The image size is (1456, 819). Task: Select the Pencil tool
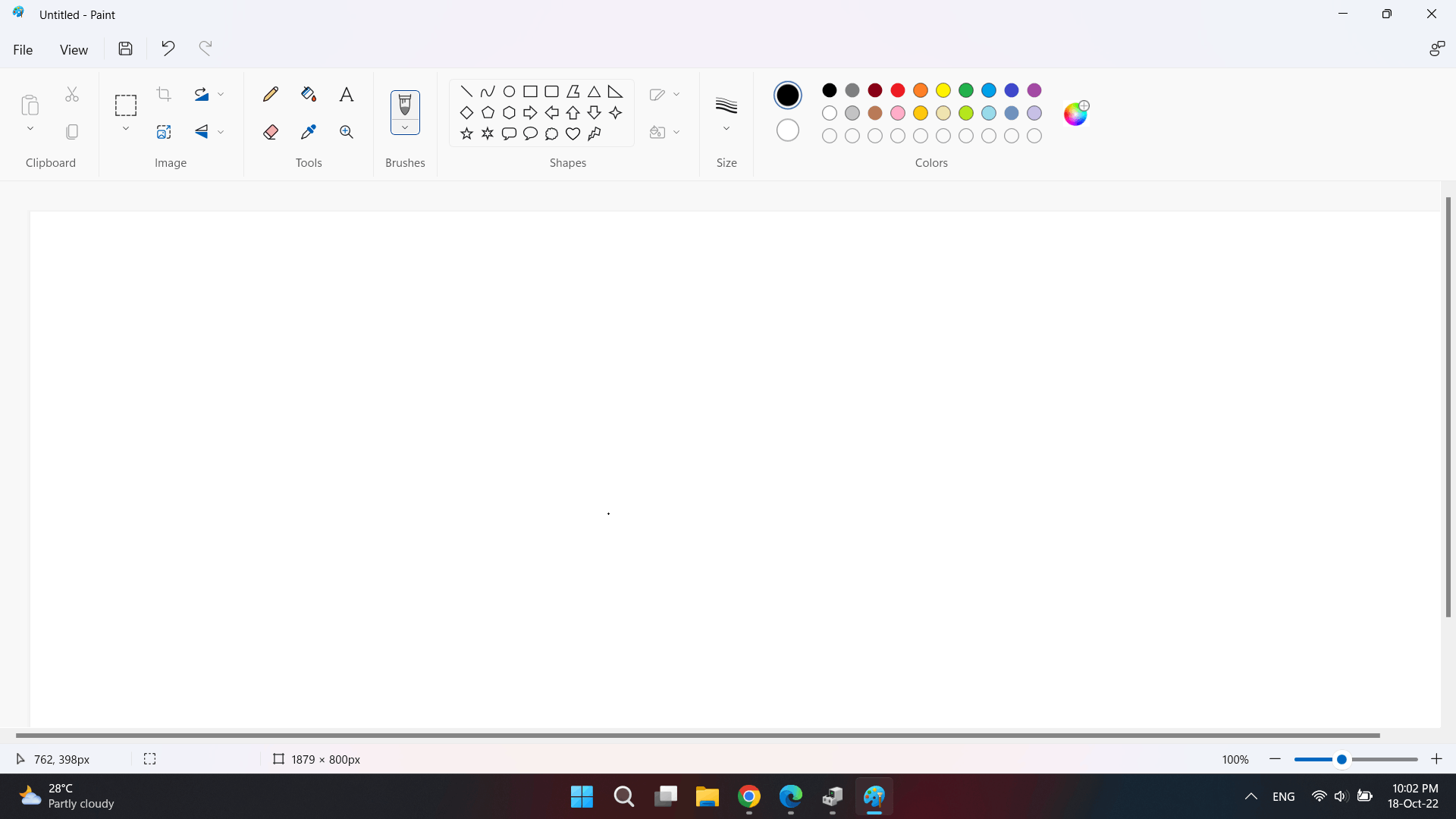271,94
